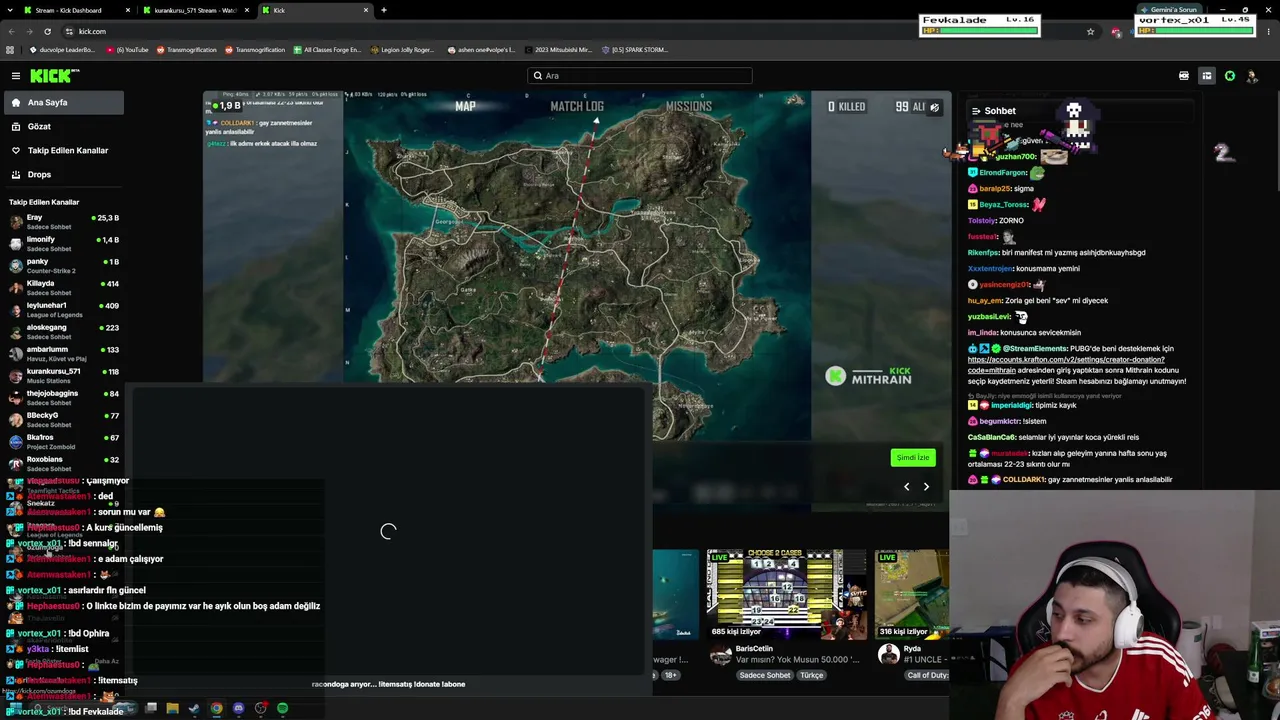
Task: Open the ducvolpe LeaderBo... bookmark
Action: (x=62, y=50)
